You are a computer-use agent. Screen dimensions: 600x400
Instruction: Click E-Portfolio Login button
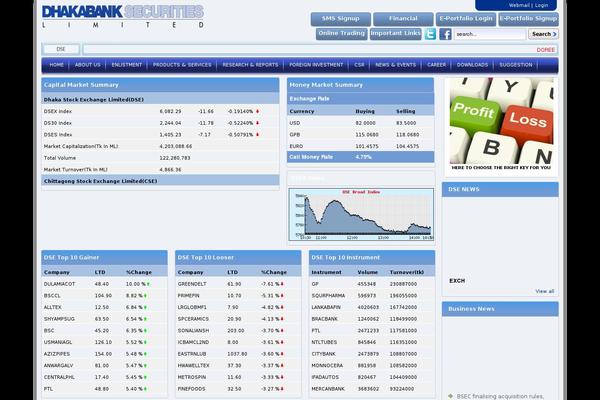click(x=466, y=19)
